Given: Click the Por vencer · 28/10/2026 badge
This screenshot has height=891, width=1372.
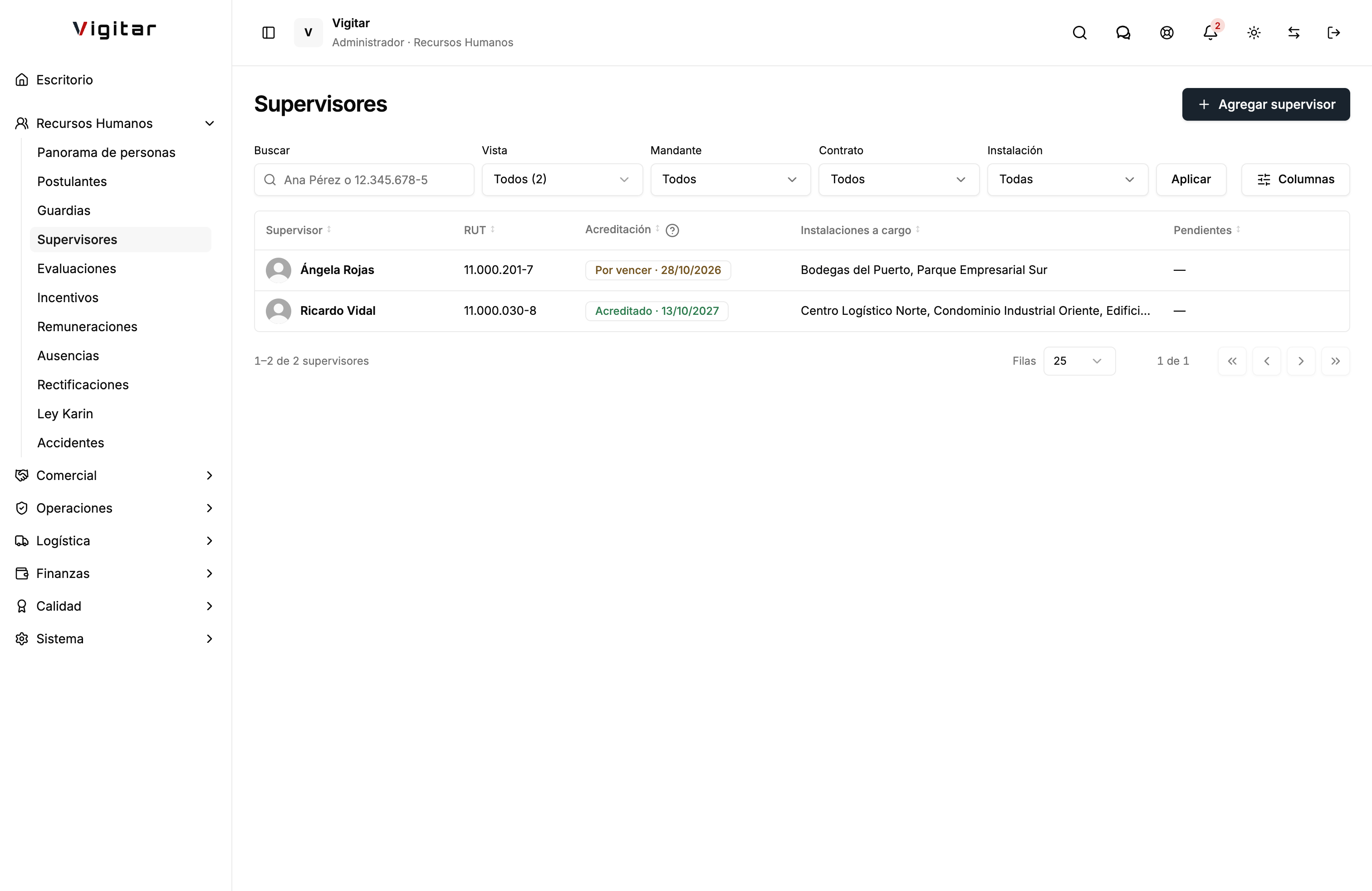Looking at the screenshot, I should point(658,270).
